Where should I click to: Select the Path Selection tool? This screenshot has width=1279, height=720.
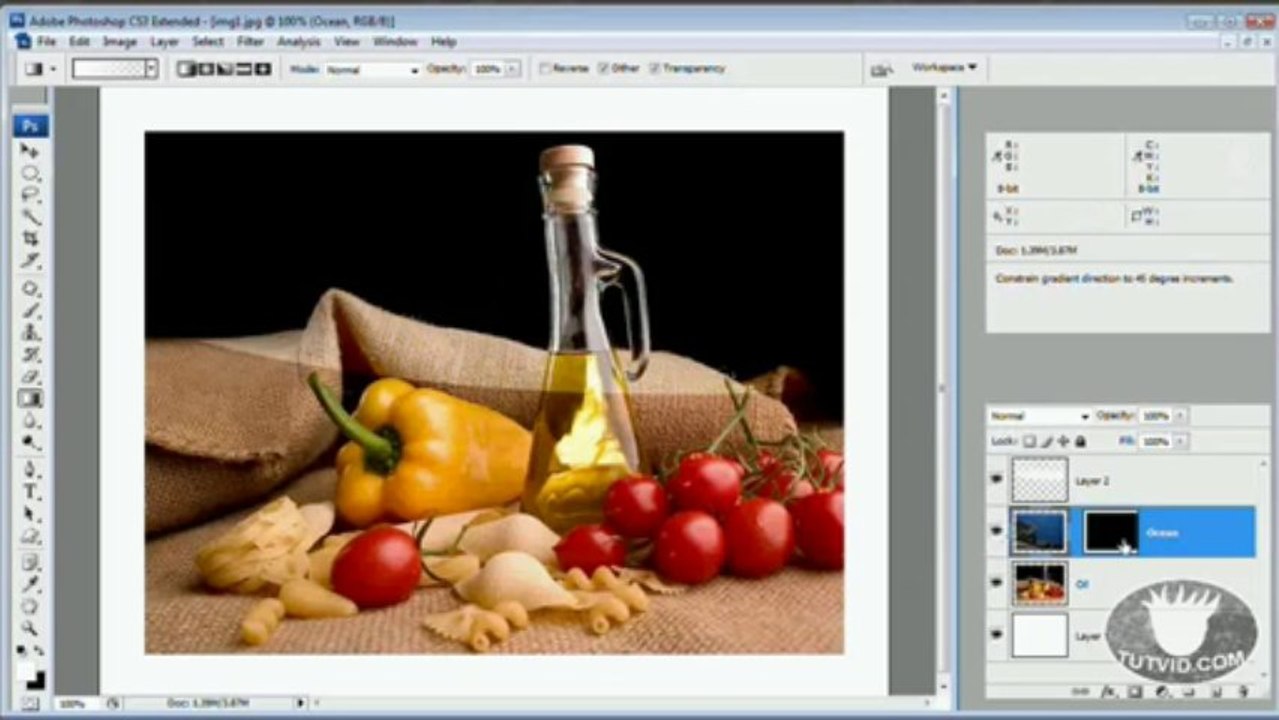point(31,514)
